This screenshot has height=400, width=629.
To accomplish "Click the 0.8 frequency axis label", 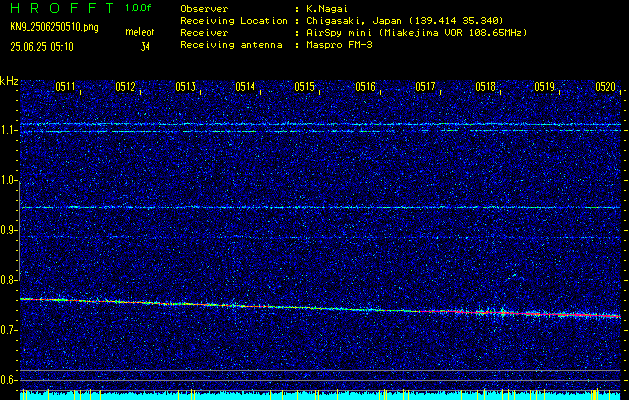I will tap(8, 280).
